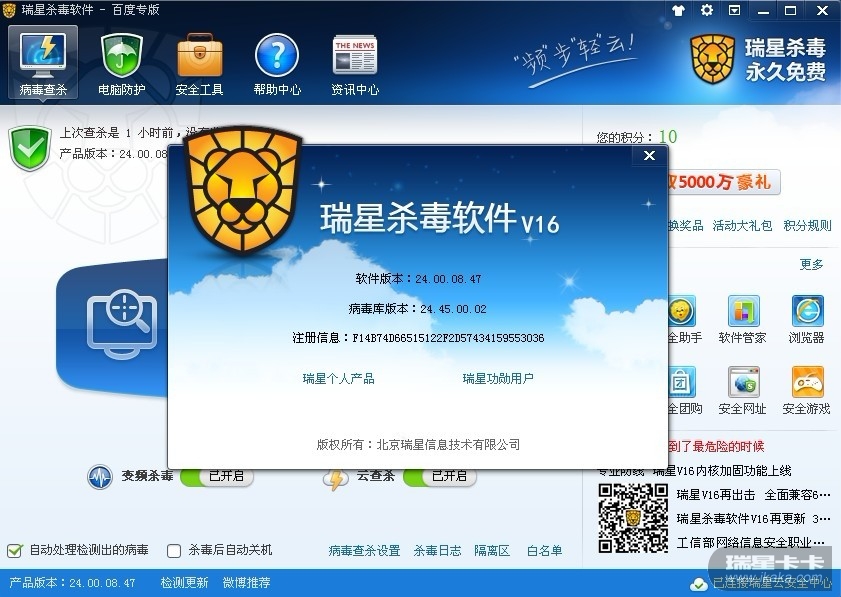This screenshot has height=597, width=841.
Task: Click 检测更新 in status bar
Action: tap(184, 583)
